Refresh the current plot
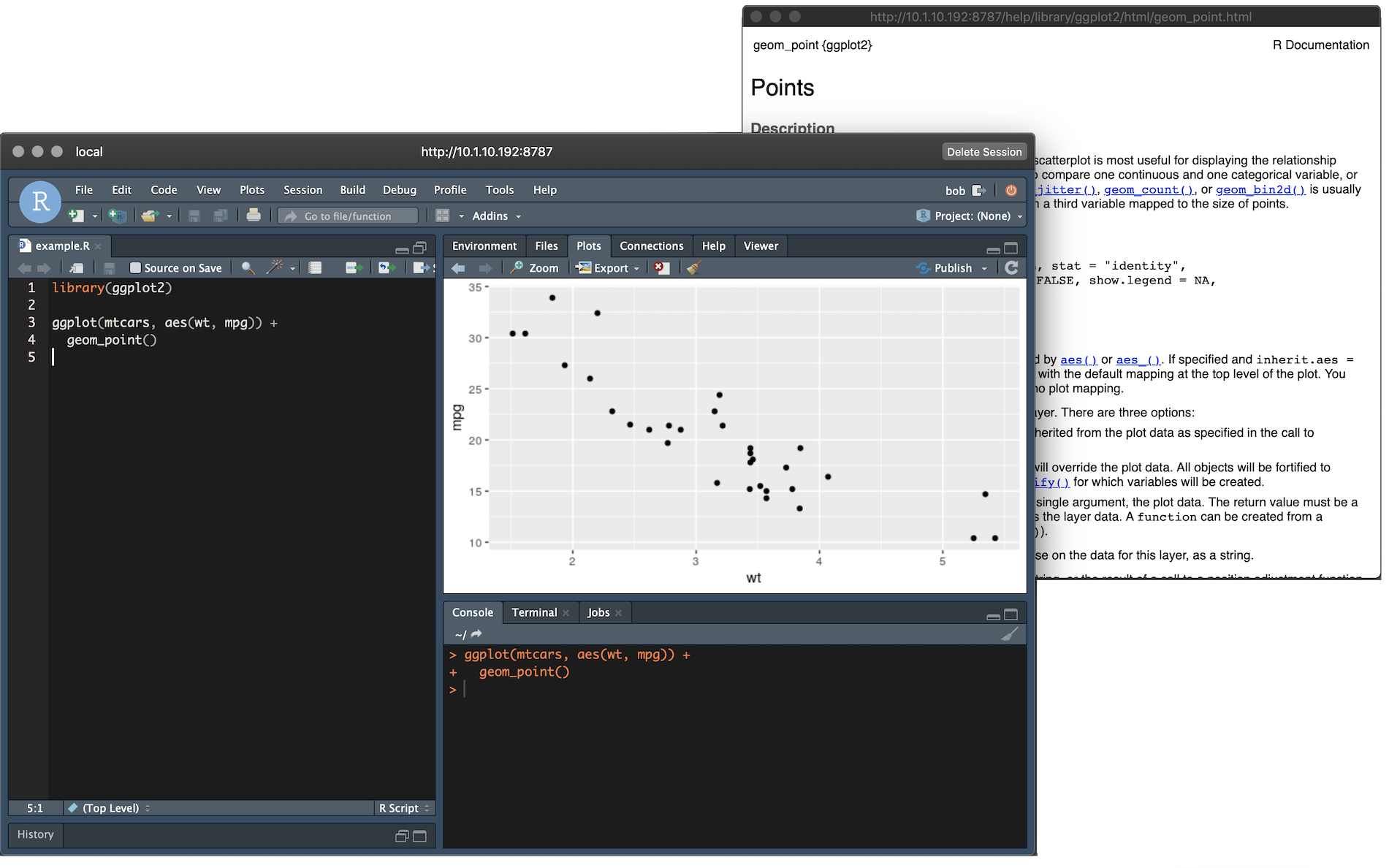1389x868 pixels. [x=1011, y=268]
